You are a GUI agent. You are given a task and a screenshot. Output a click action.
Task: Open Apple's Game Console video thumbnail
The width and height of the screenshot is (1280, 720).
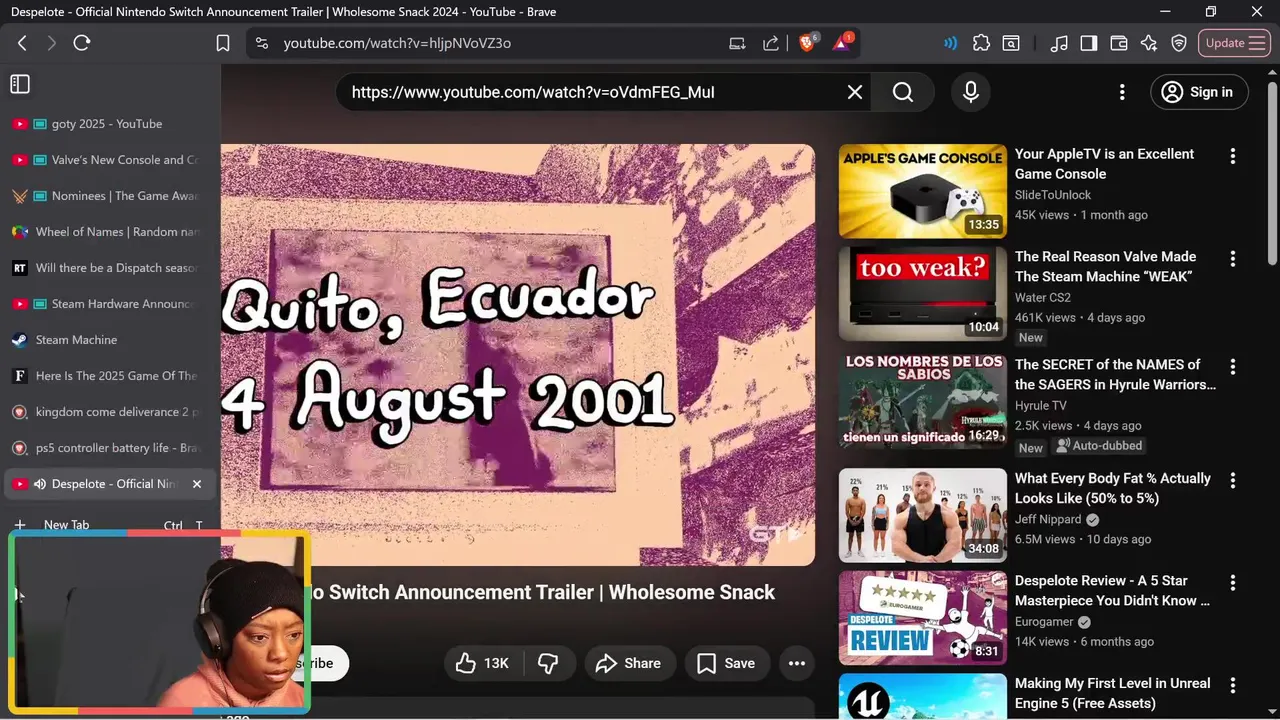click(x=922, y=191)
